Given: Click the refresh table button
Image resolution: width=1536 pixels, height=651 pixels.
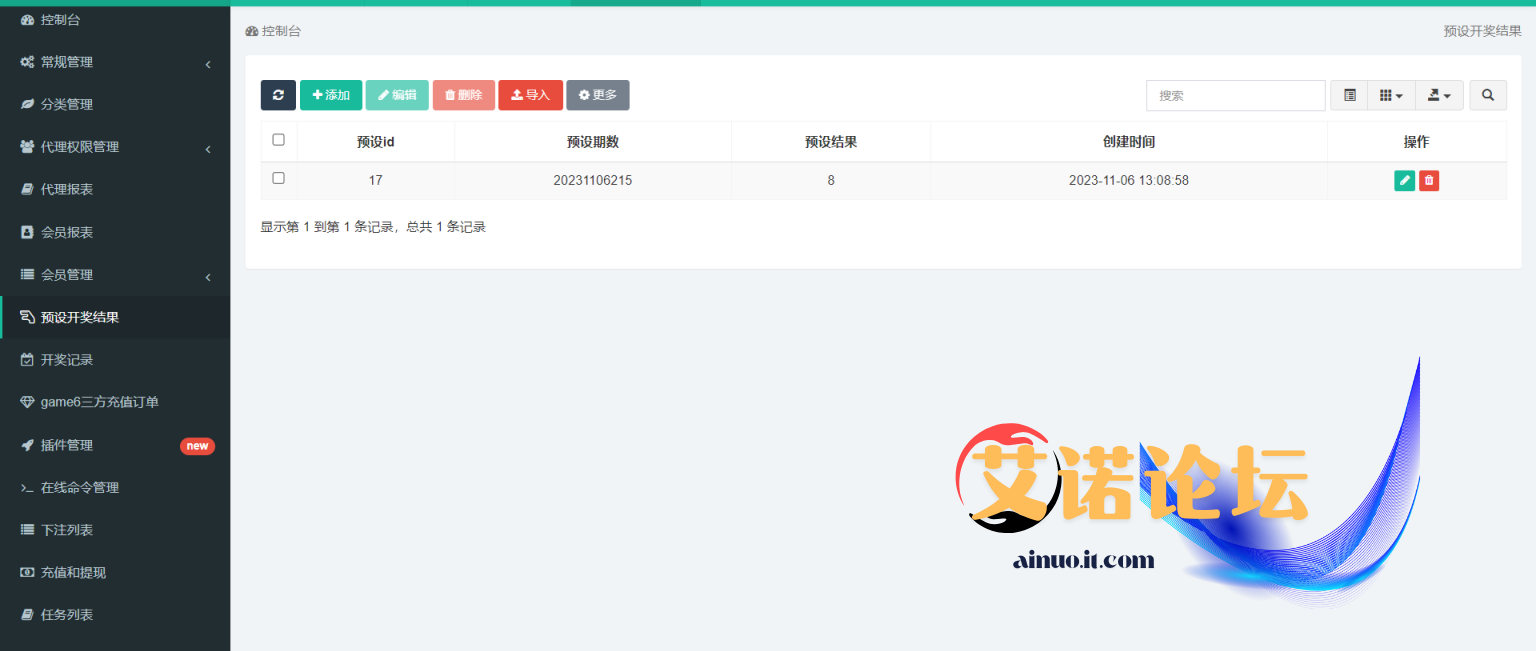Looking at the screenshot, I should 278,95.
